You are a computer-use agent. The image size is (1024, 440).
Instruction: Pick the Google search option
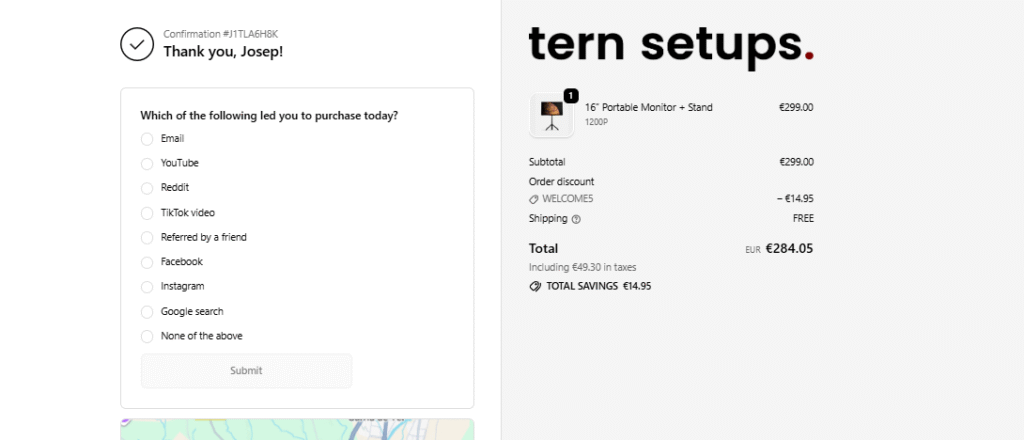coord(147,312)
